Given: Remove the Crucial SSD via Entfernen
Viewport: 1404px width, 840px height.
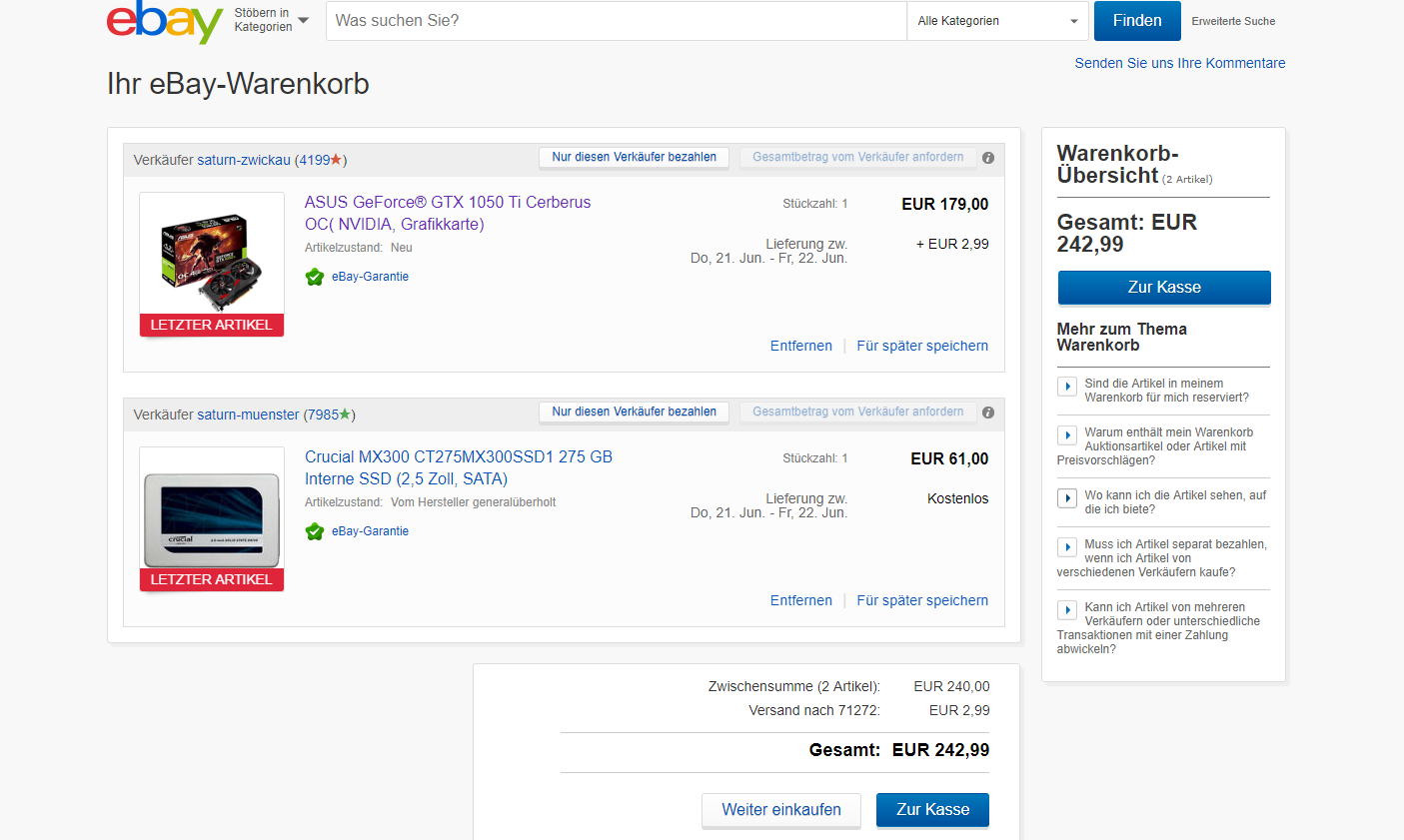Looking at the screenshot, I should click(801, 600).
